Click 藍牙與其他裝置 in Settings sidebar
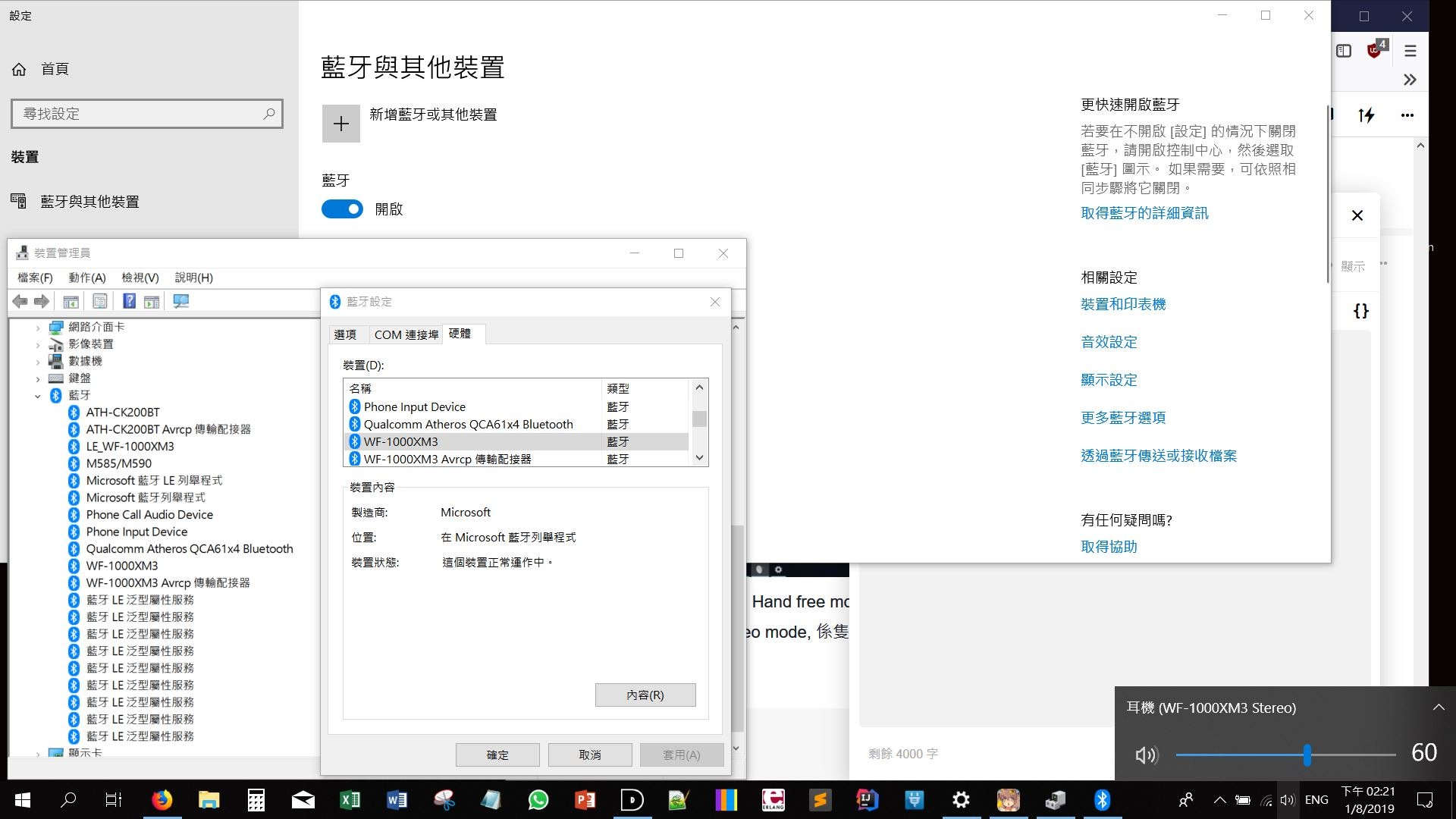Screen dimensions: 1456x819 (89, 202)
